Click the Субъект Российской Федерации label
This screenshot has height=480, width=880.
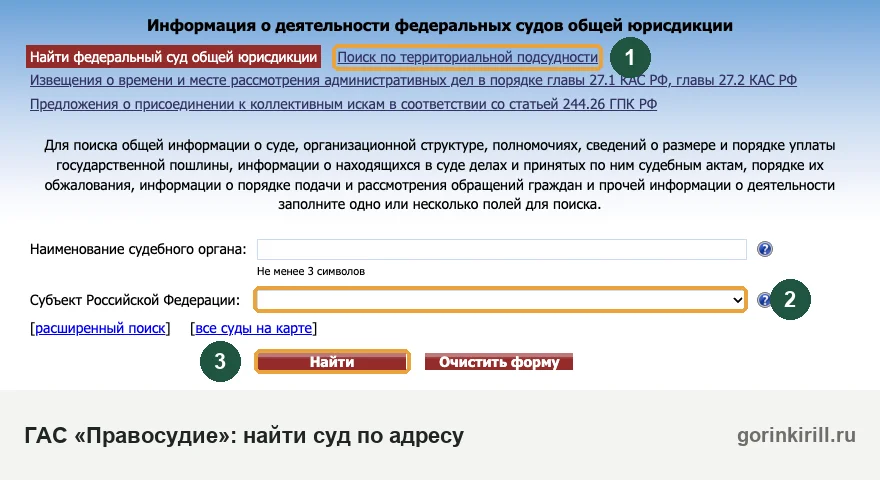pyautogui.click(x=135, y=300)
